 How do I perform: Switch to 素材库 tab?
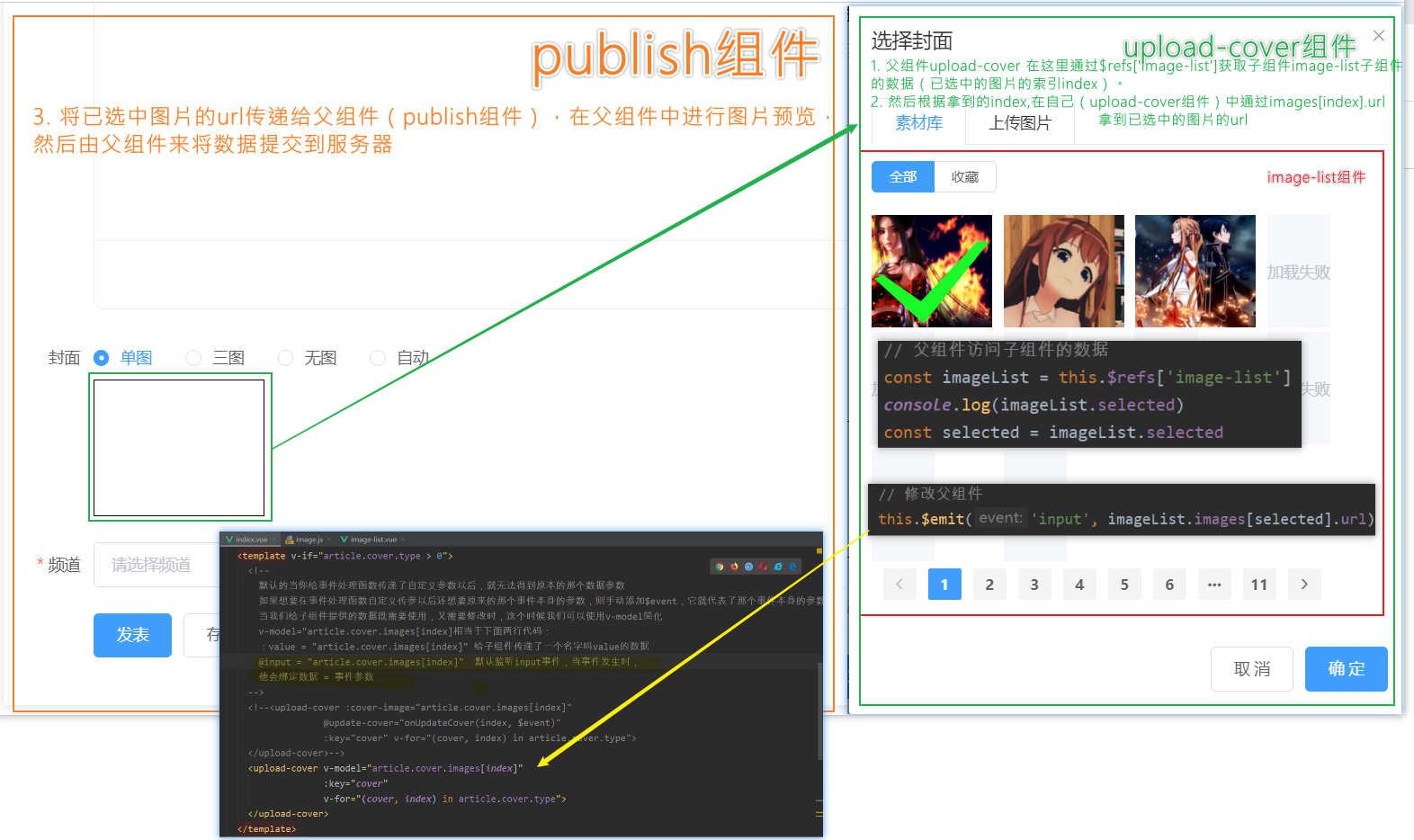point(918,123)
